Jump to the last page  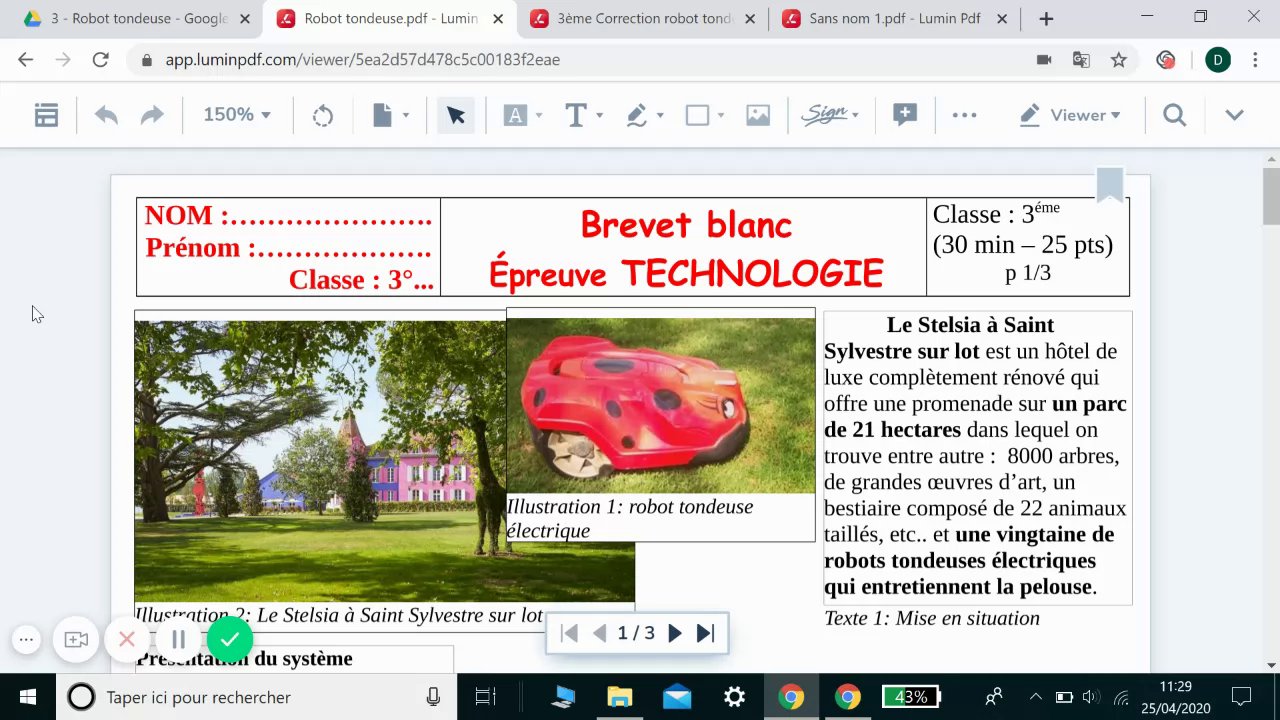click(x=705, y=633)
